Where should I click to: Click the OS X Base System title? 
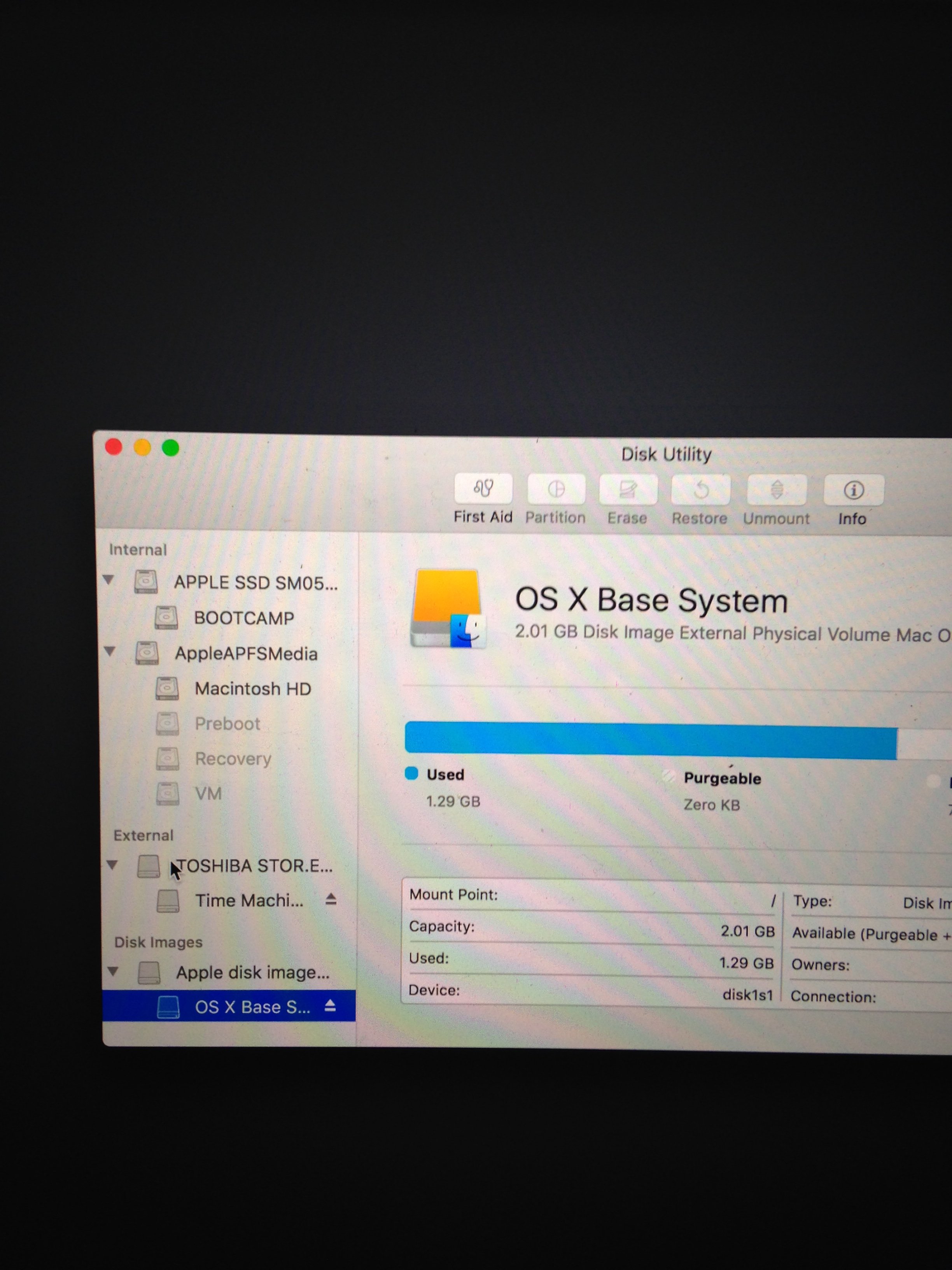(651, 600)
